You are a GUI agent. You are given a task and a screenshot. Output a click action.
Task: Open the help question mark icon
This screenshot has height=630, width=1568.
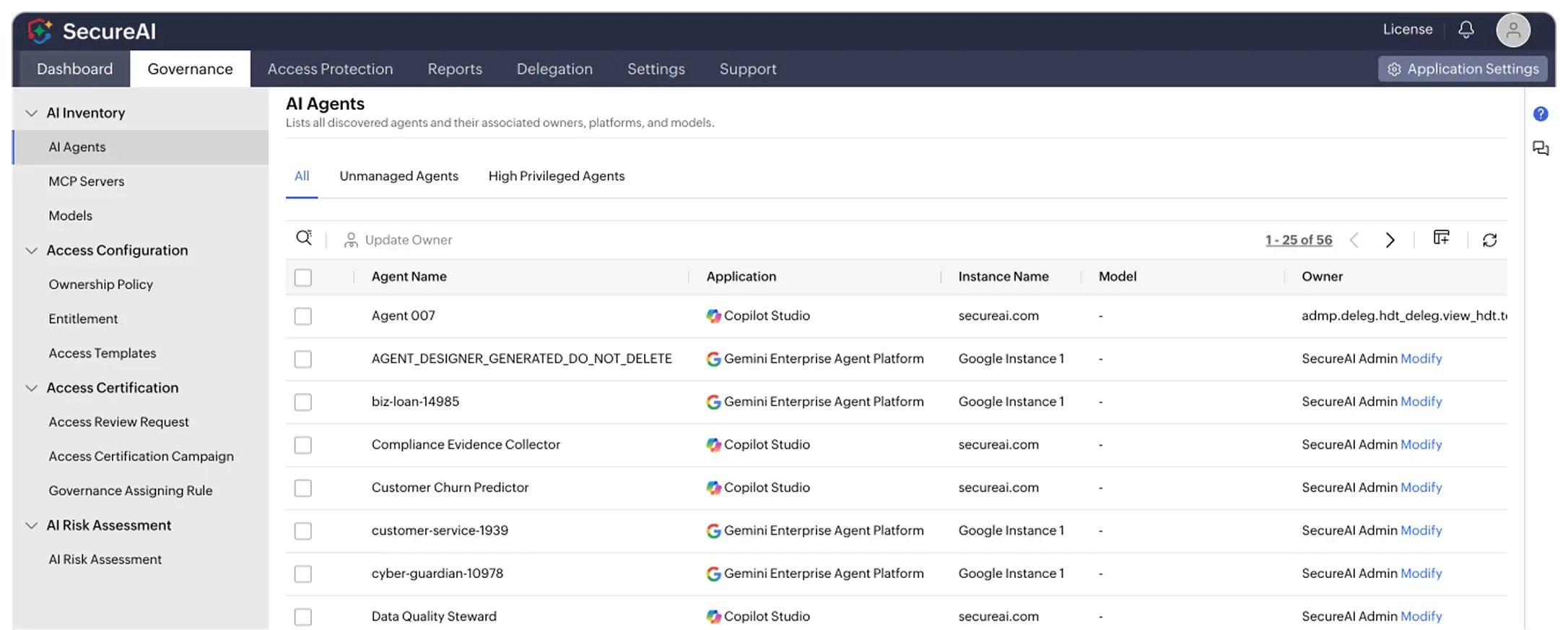click(1540, 113)
